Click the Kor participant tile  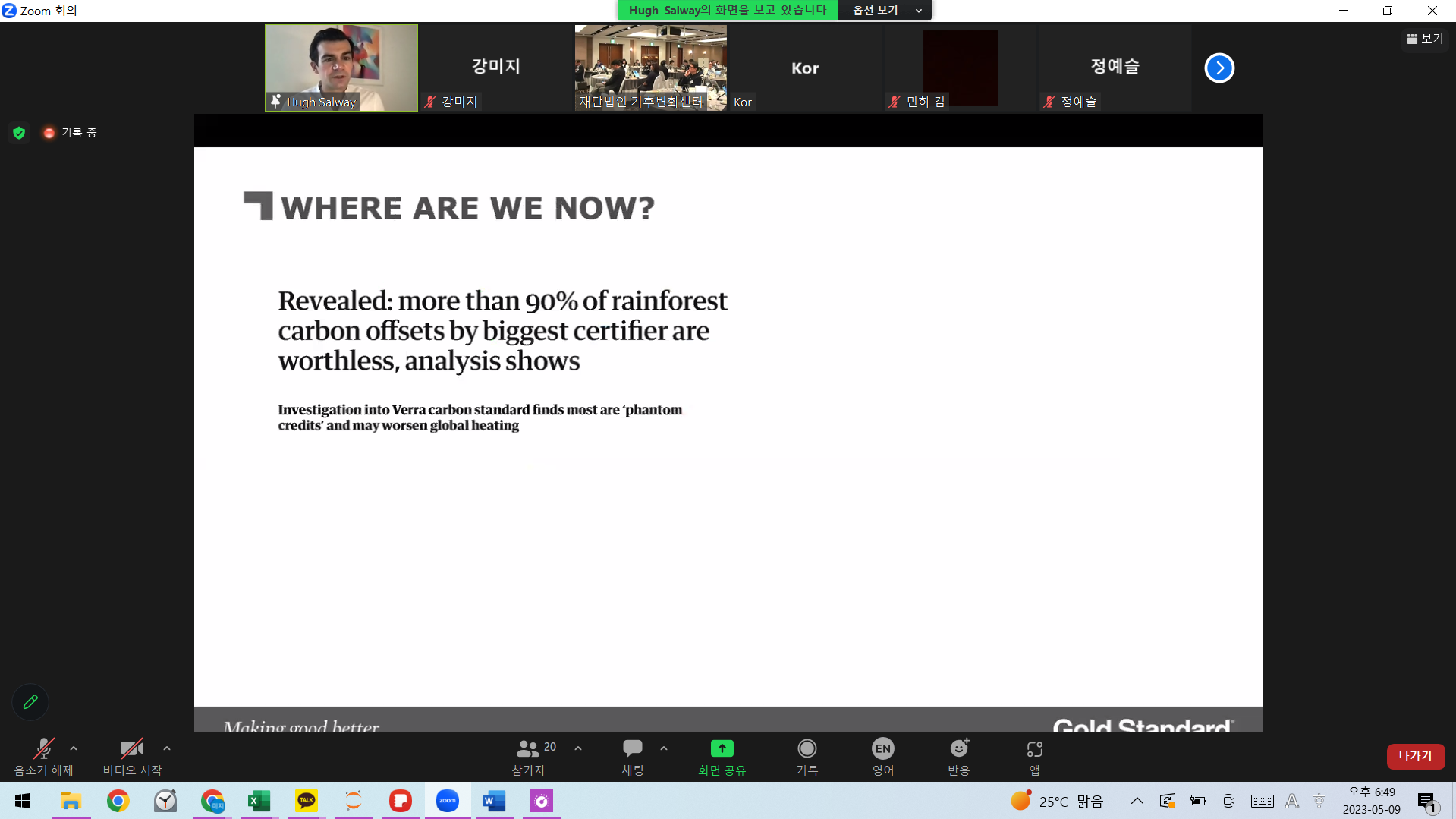[x=805, y=68]
